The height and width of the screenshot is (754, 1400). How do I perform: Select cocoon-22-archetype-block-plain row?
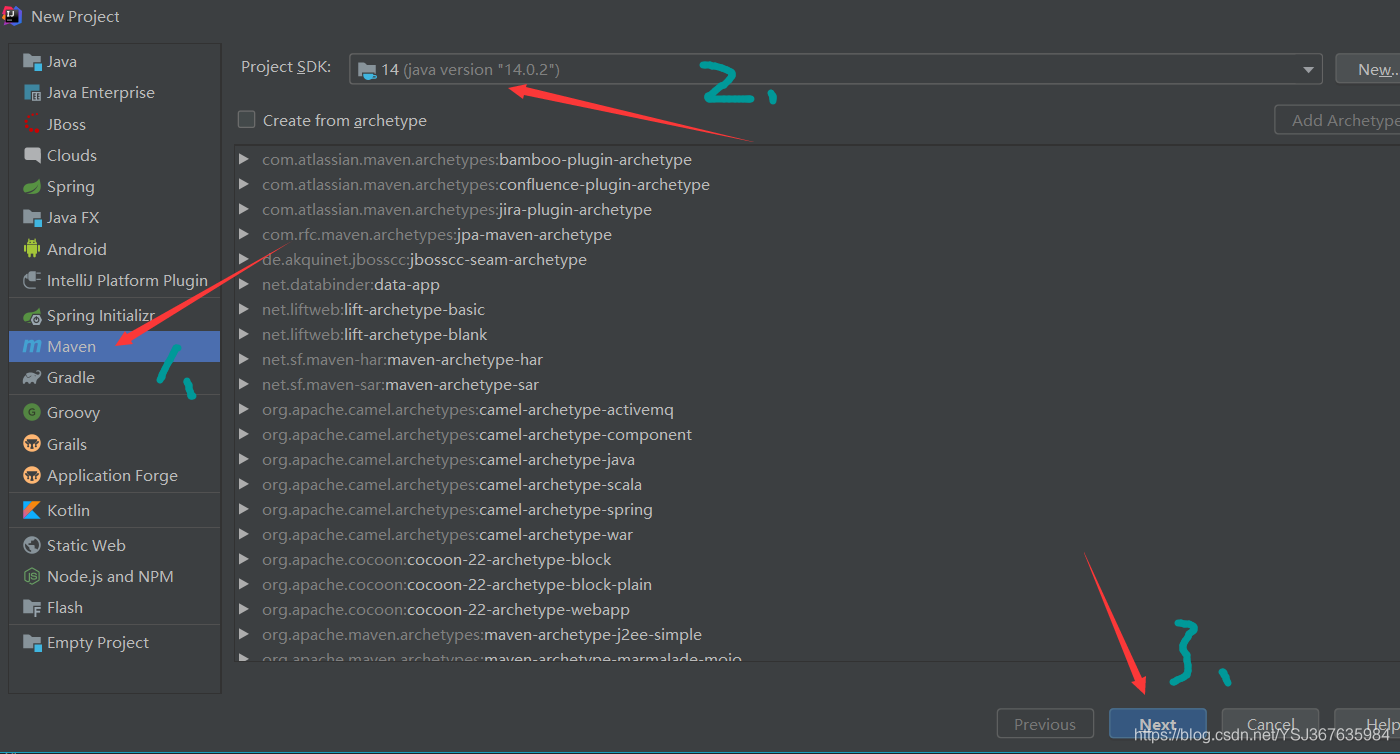point(817,584)
